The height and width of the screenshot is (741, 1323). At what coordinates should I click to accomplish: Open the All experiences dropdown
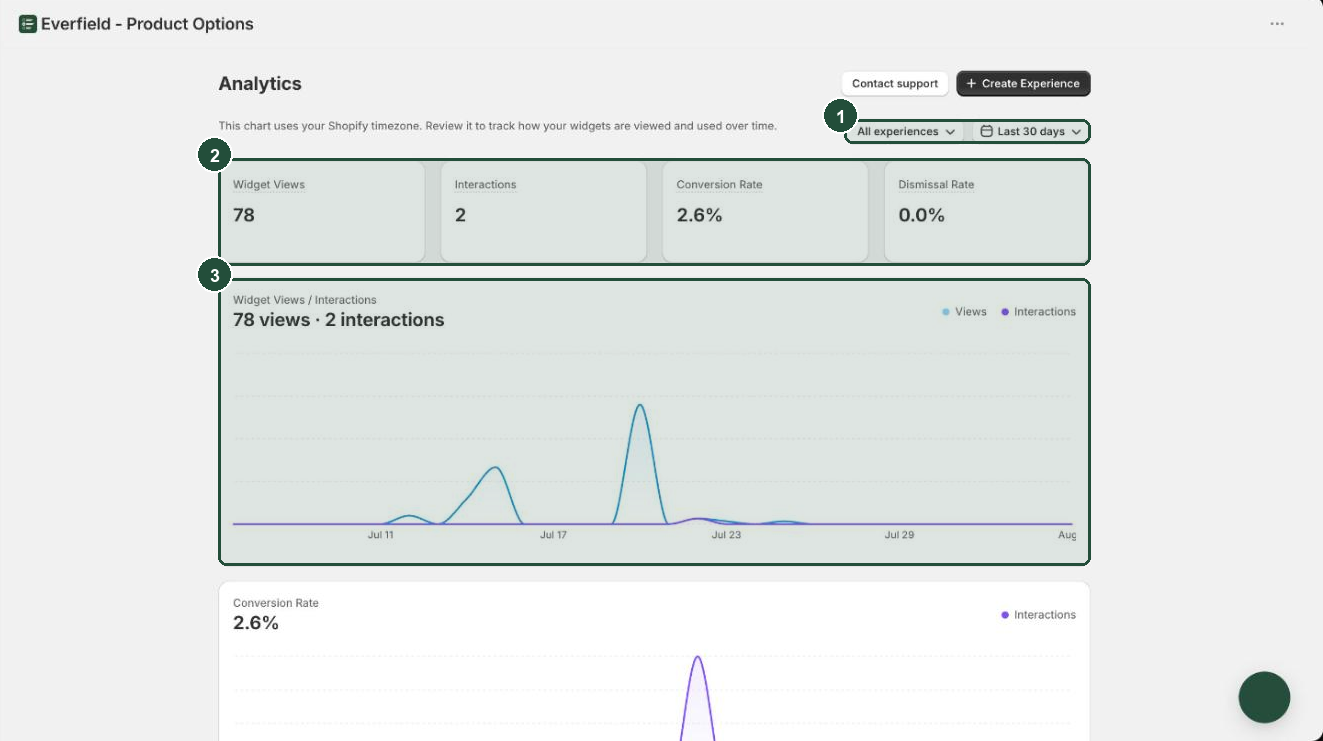[906, 132]
